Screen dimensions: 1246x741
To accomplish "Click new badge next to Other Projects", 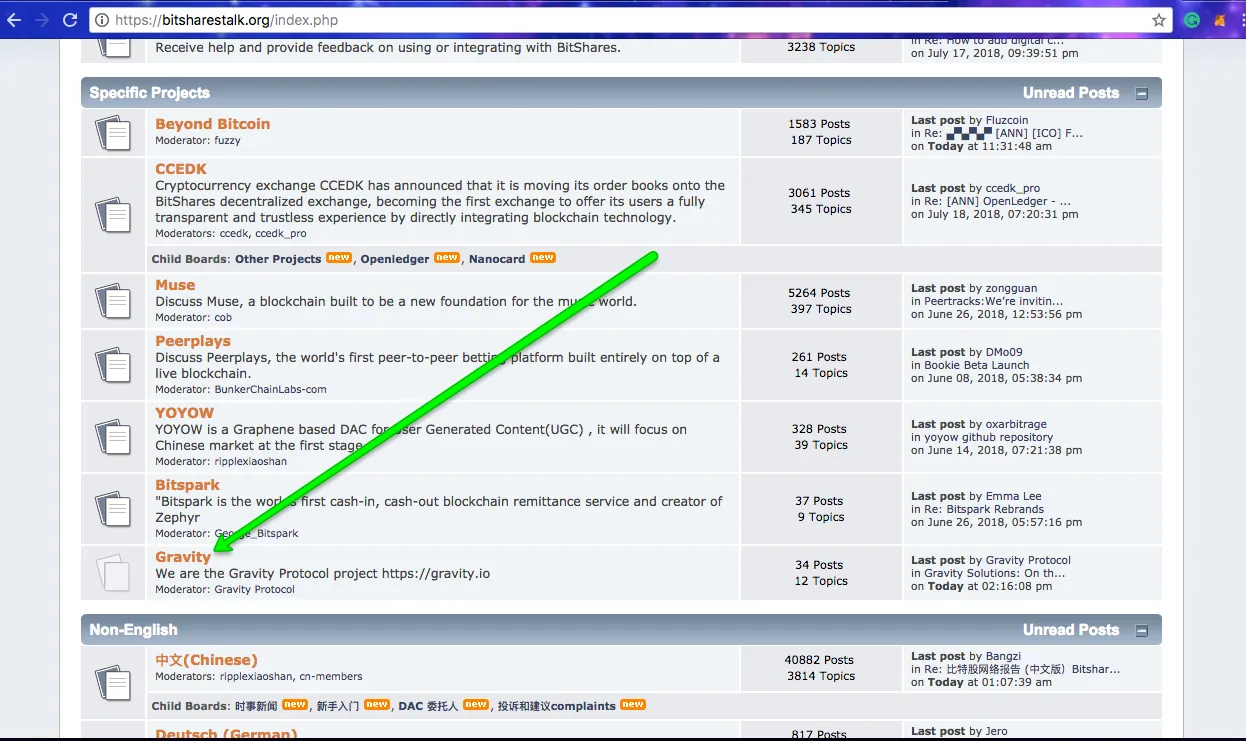I will (x=339, y=257).
